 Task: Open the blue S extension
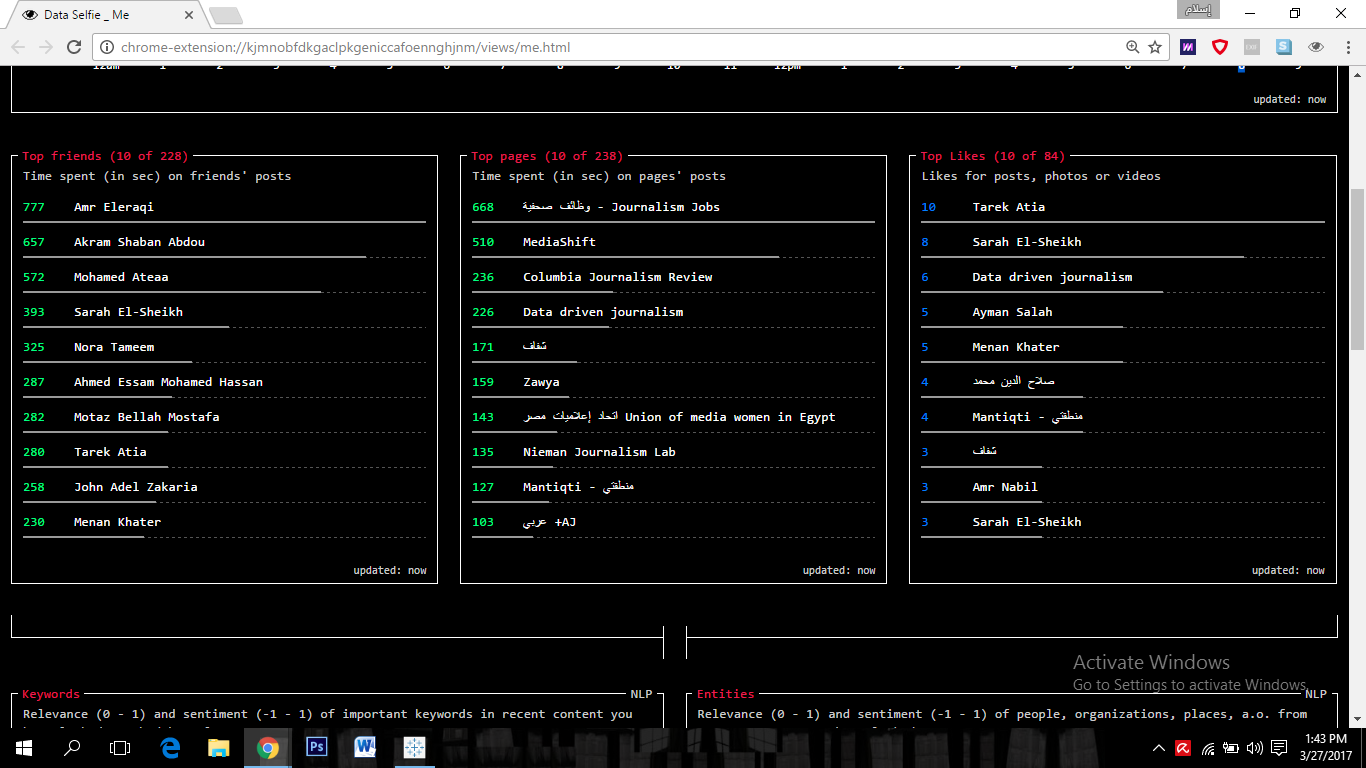point(1284,47)
